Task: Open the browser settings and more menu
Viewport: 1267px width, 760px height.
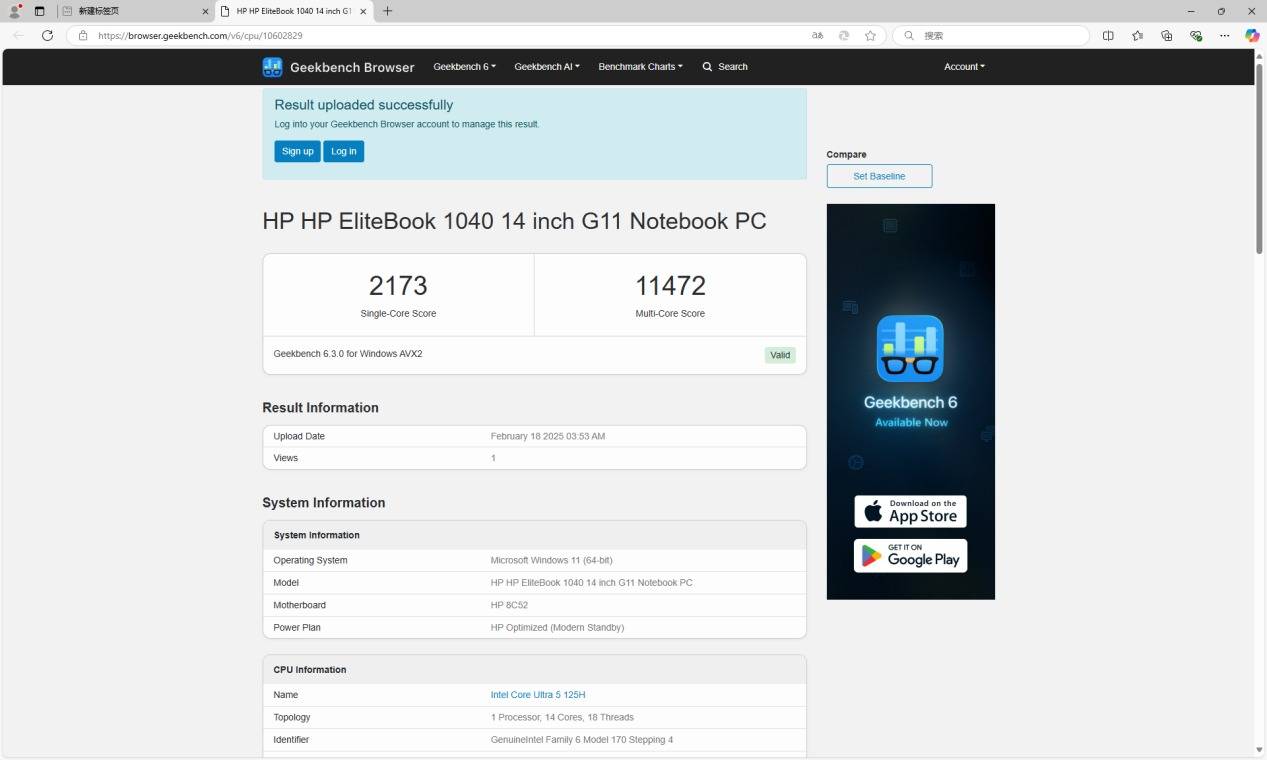Action: 1224,35
